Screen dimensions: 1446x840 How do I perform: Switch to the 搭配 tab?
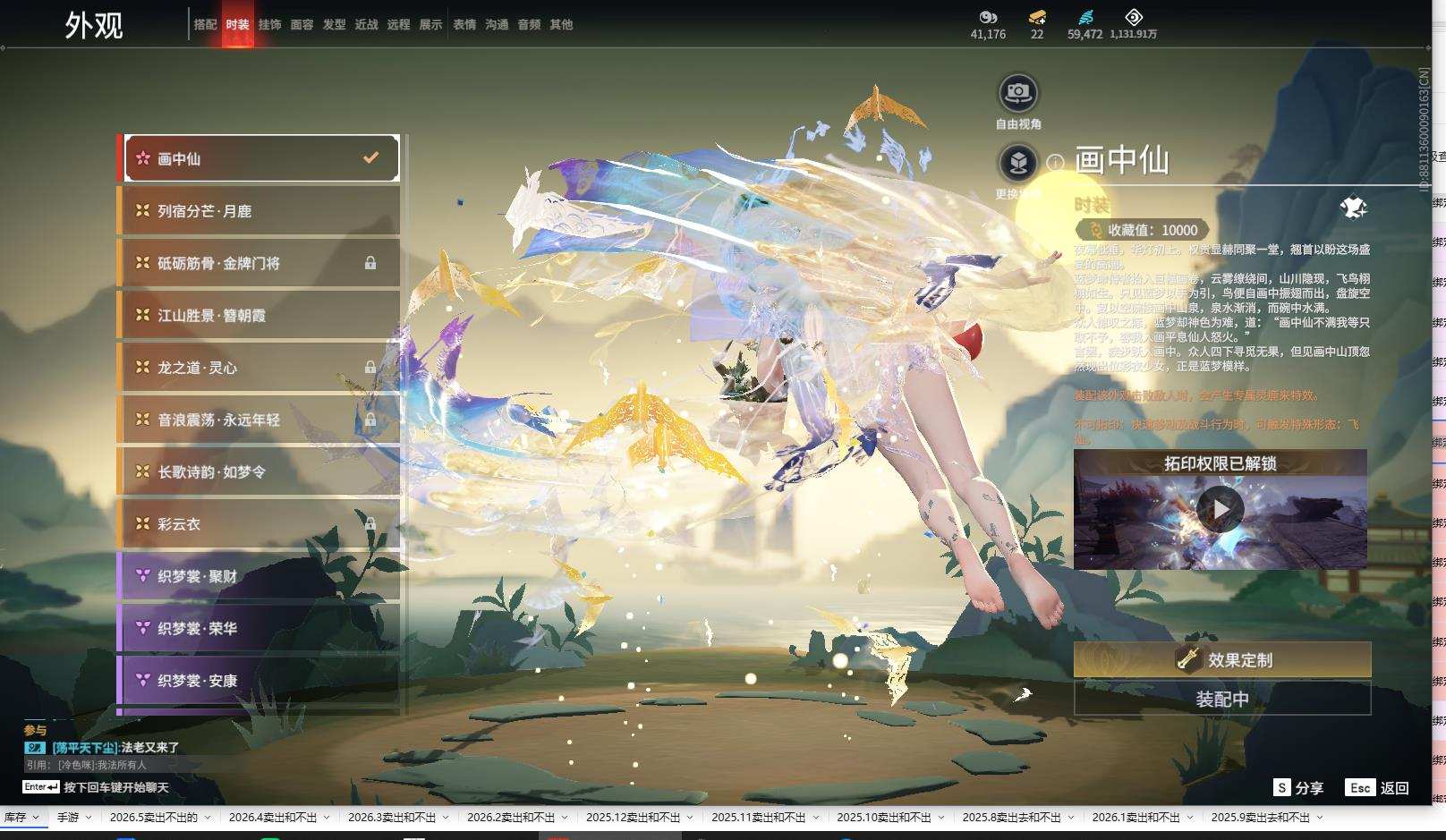pyautogui.click(x=206, y=24)
